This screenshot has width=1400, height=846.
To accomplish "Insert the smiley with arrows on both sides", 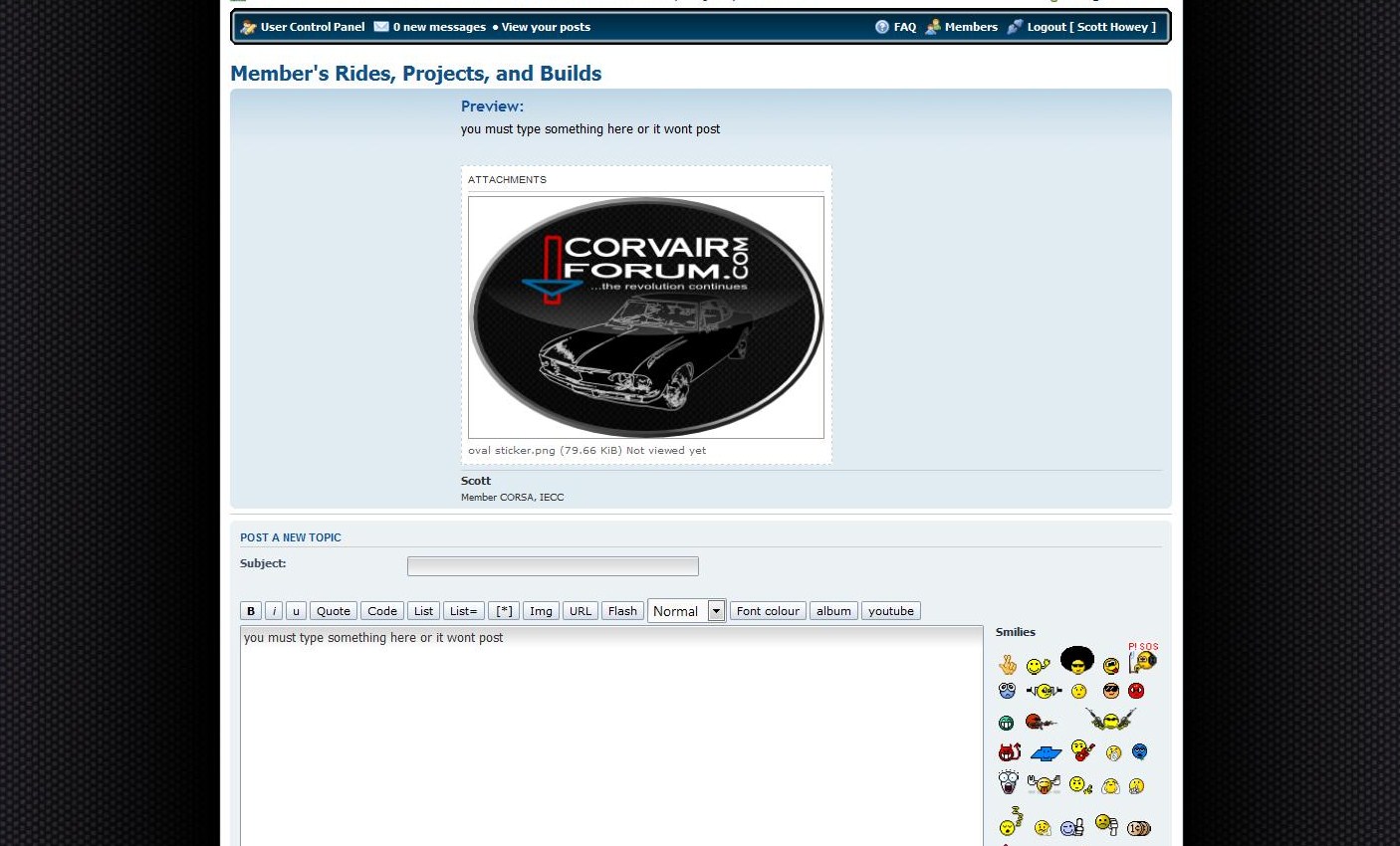I will click(1045, 691).
